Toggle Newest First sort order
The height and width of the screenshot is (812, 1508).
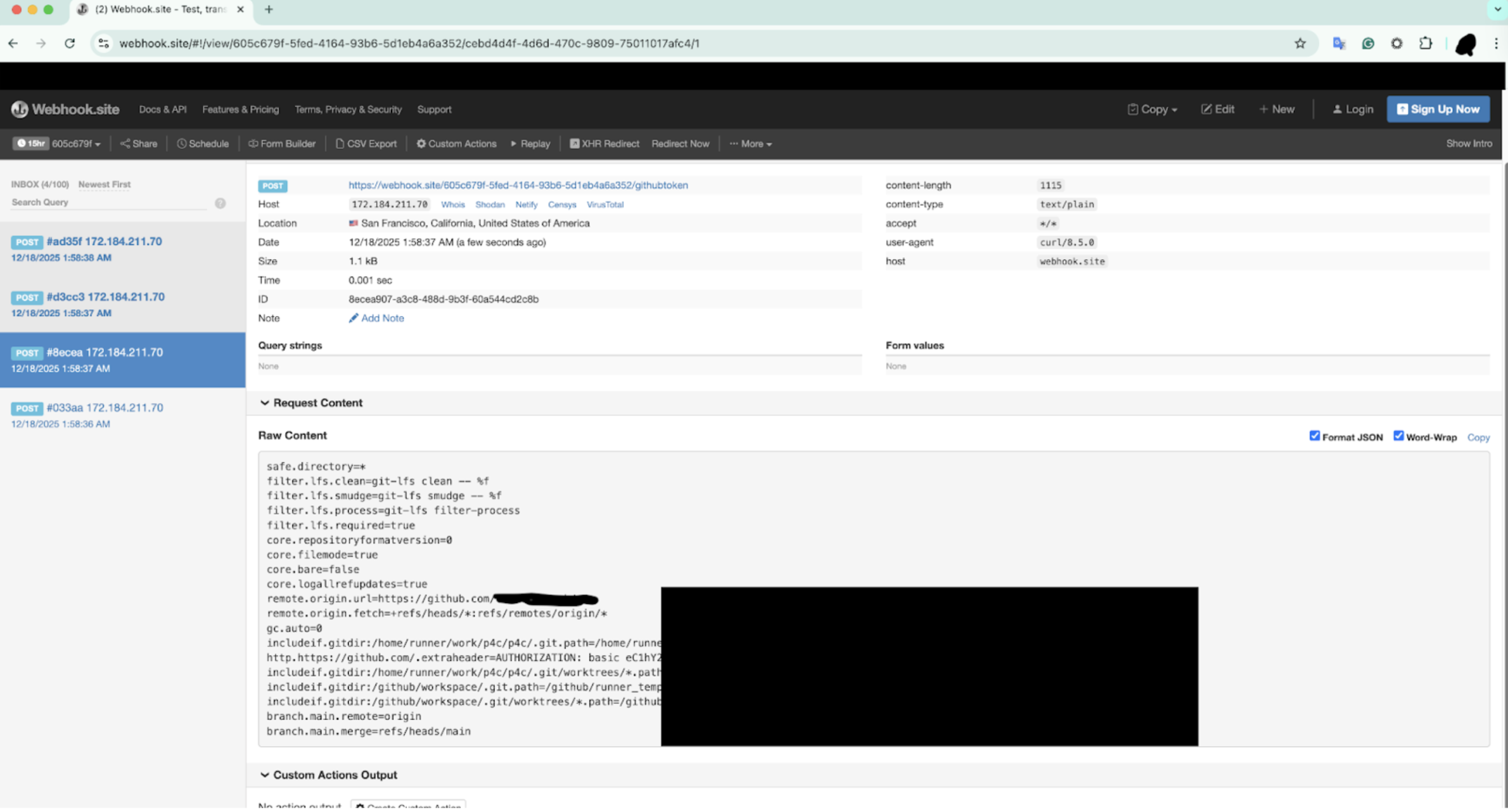(x=105, y=184)
